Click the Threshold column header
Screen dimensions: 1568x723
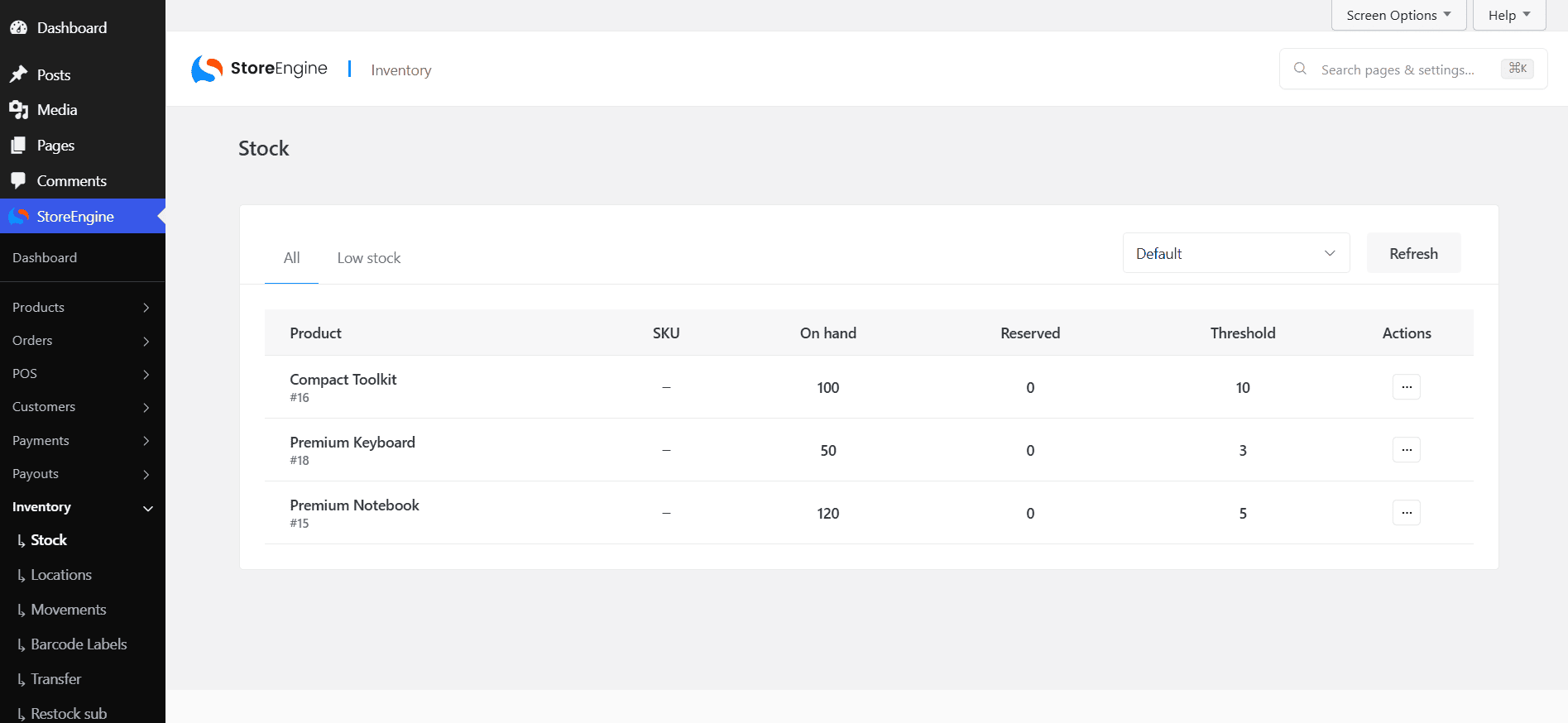[x=1243, y=333]
